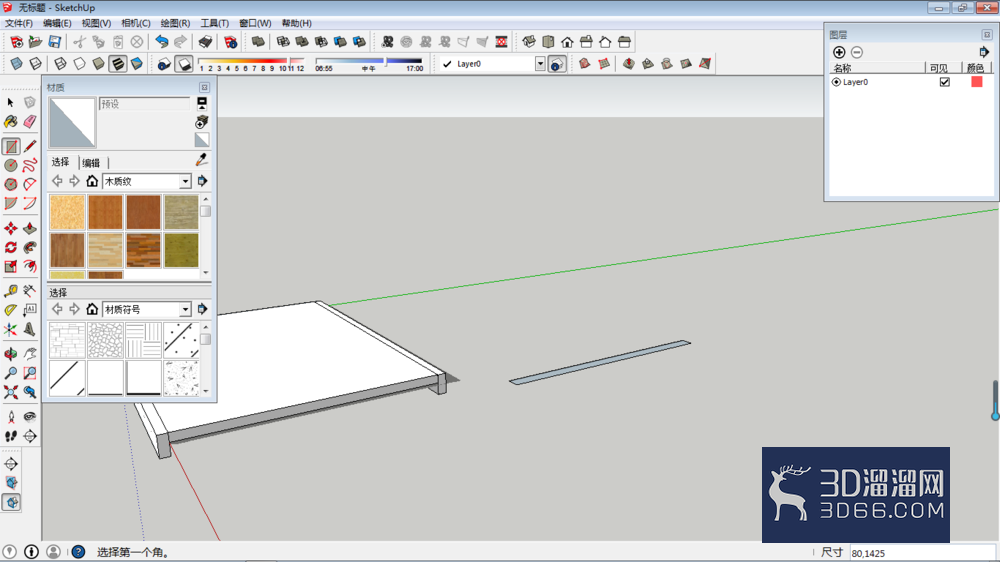
Task: Open details arrow beside 木质纹 list
Action: (x=202, y=181)
